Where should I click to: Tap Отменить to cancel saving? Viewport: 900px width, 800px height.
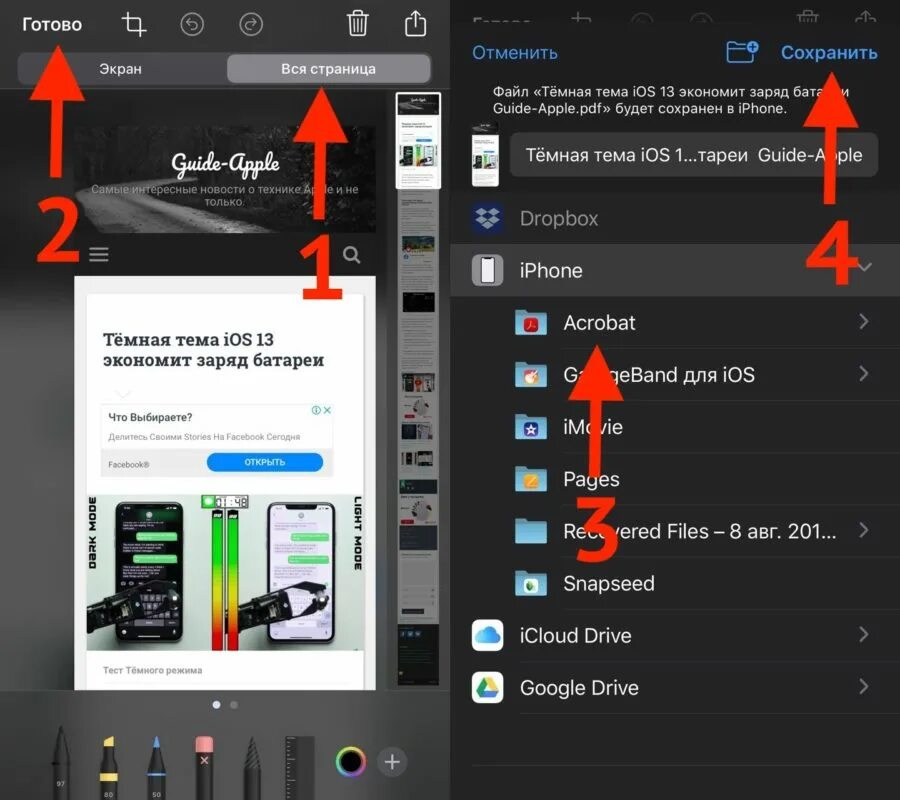(515, 53)
